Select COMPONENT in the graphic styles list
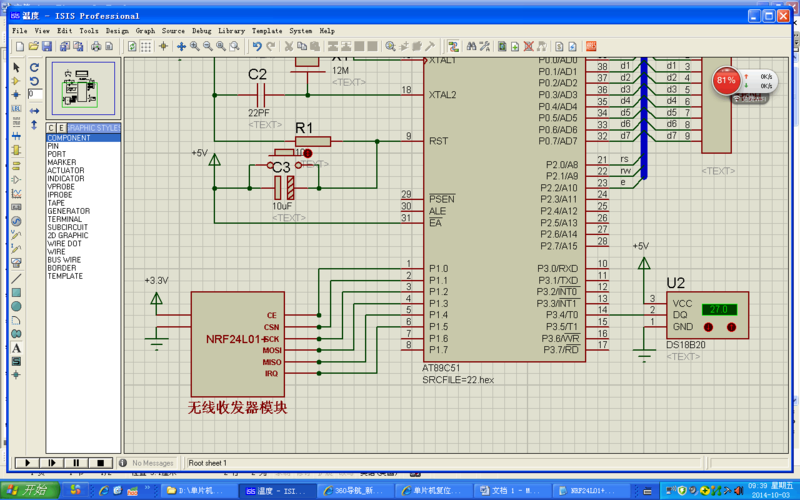 tap(84, 138)
